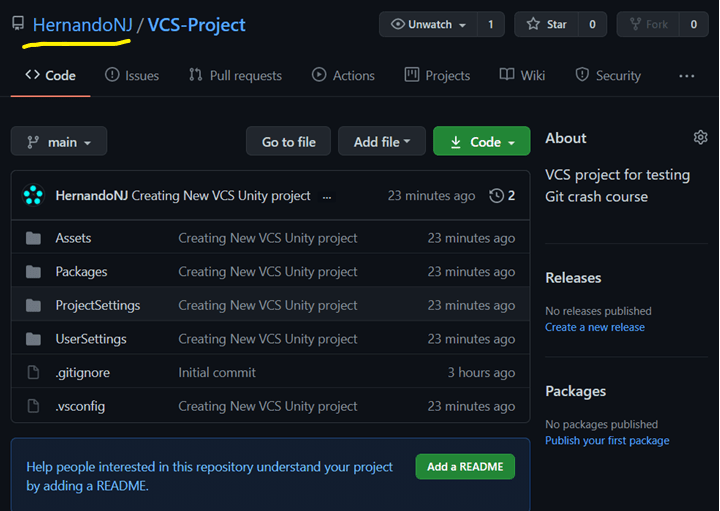Click the Assets folder icon

point(33,238)
